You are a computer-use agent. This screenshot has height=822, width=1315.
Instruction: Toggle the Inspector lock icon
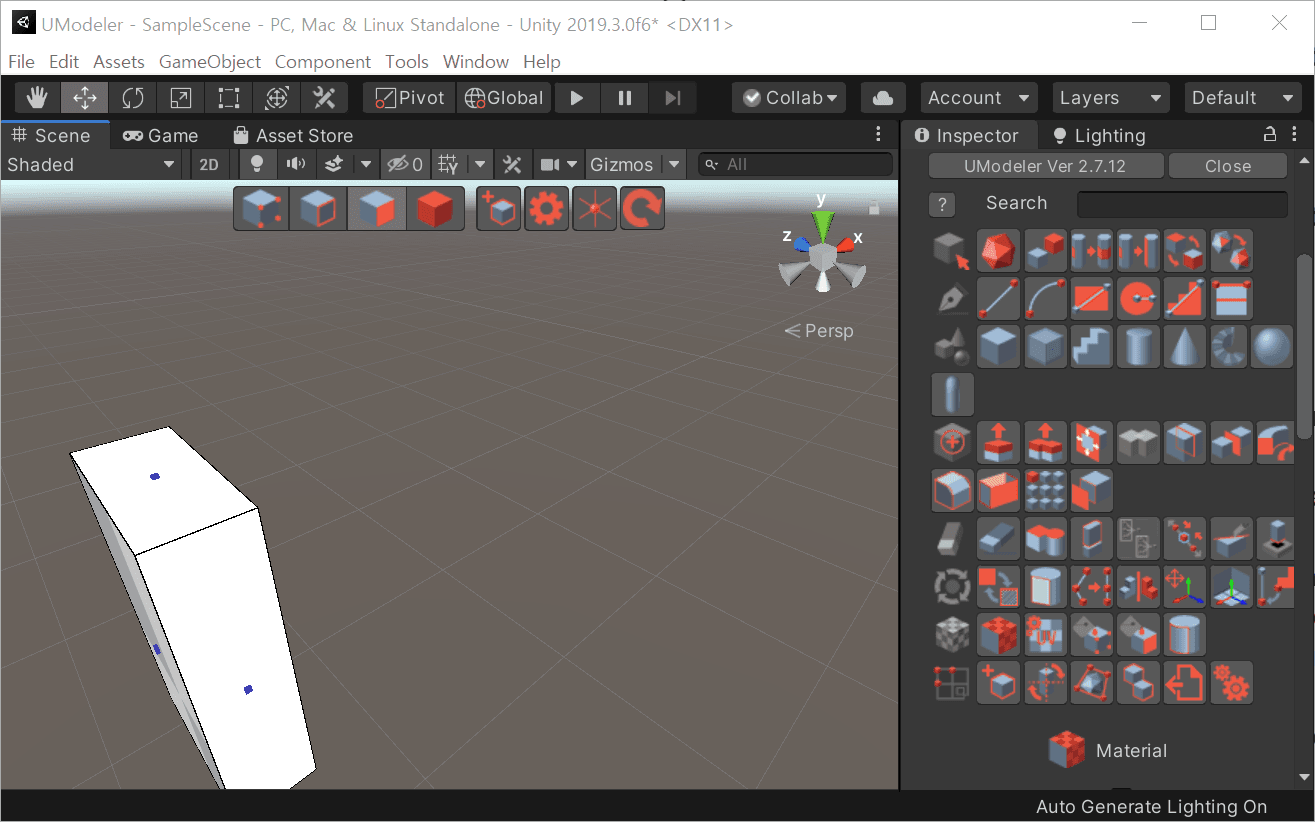[x=1269, y=135]
